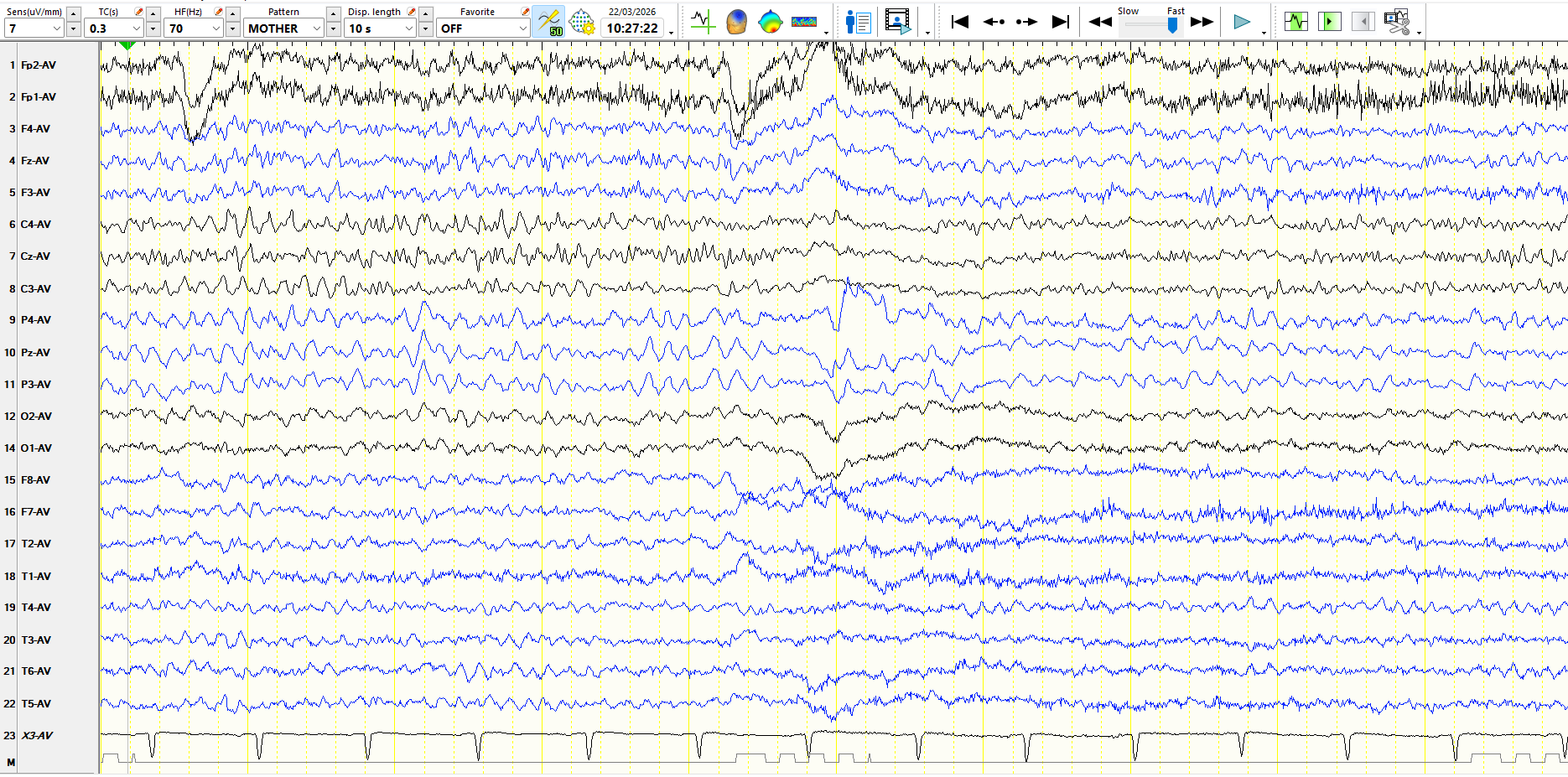Select the Pz-AV channel label
This screenshot has width=1568, height=777.
pos(35,352)
